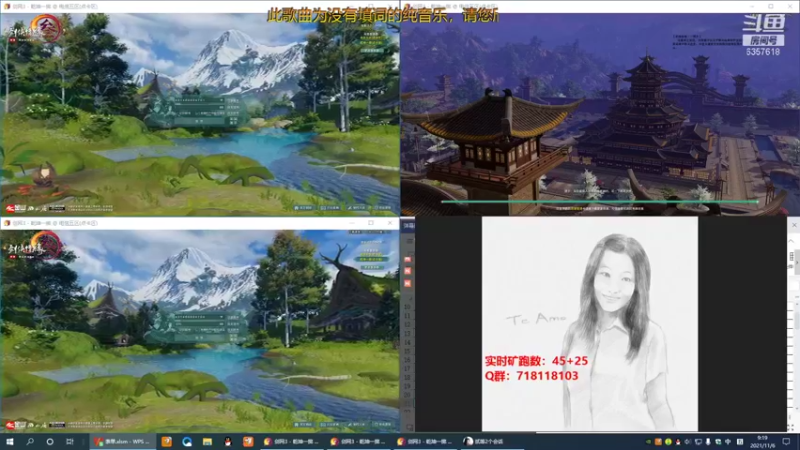
Task: Open the 2个会话 chat taskbar item
Action: tap(490, 441)
